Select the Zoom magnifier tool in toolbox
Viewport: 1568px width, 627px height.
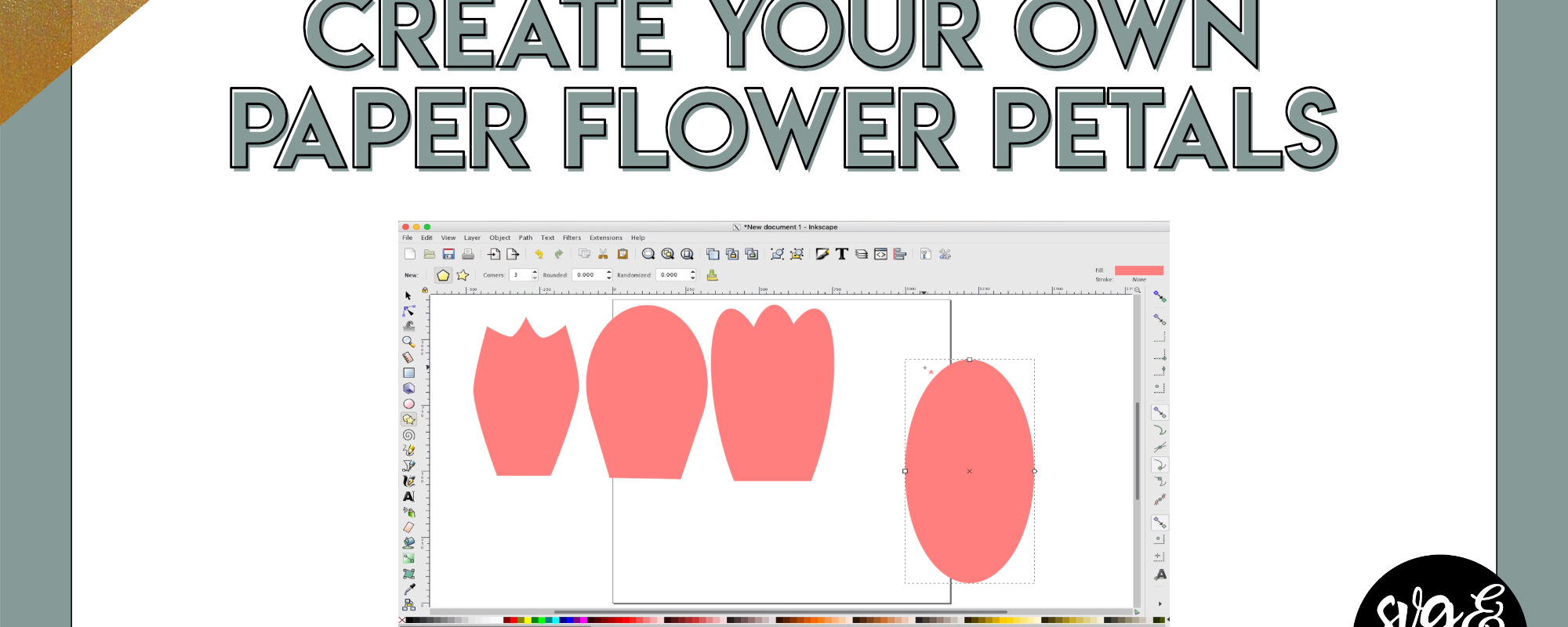(408, 342)
